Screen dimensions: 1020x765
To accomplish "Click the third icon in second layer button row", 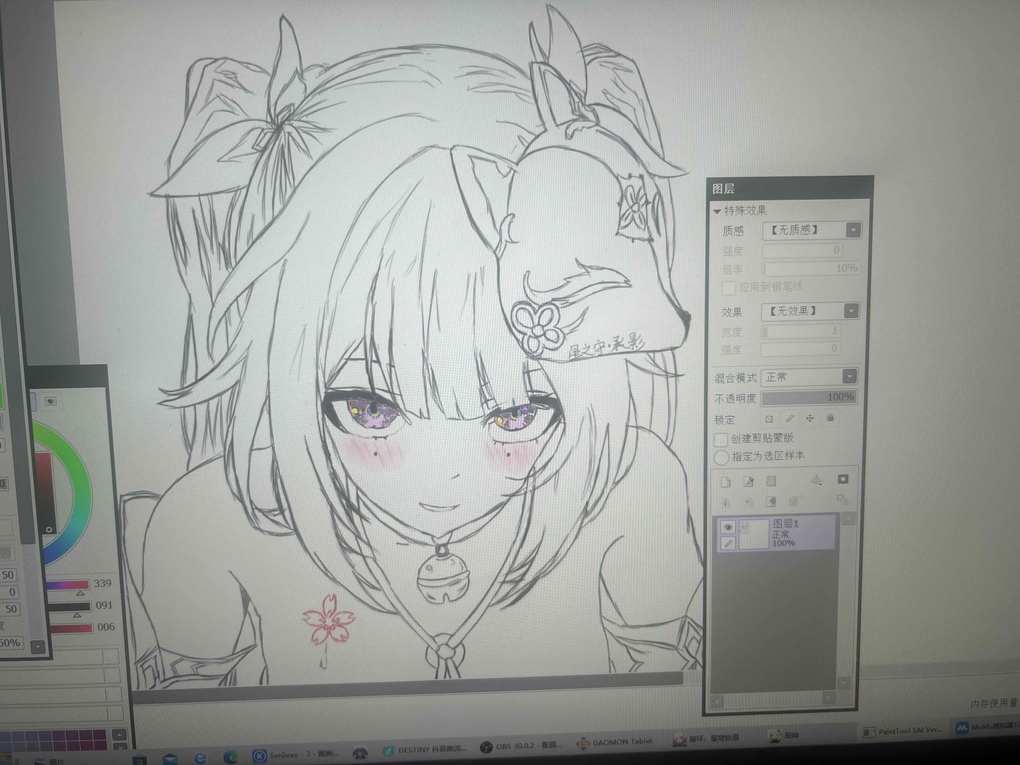I will point(771,501).
